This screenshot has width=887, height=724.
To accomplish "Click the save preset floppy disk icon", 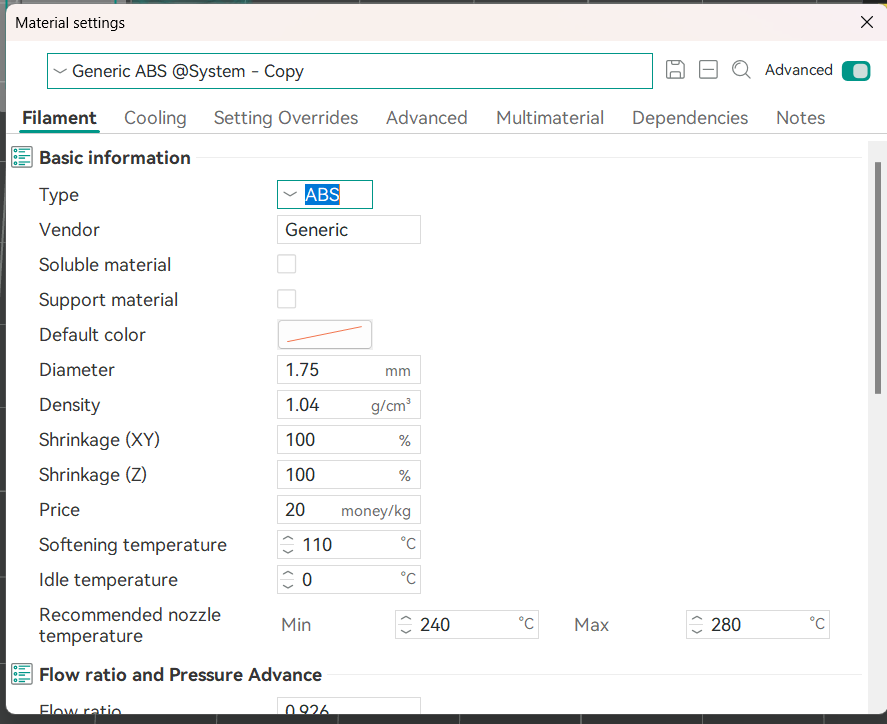I will click(x=675, y=70).
